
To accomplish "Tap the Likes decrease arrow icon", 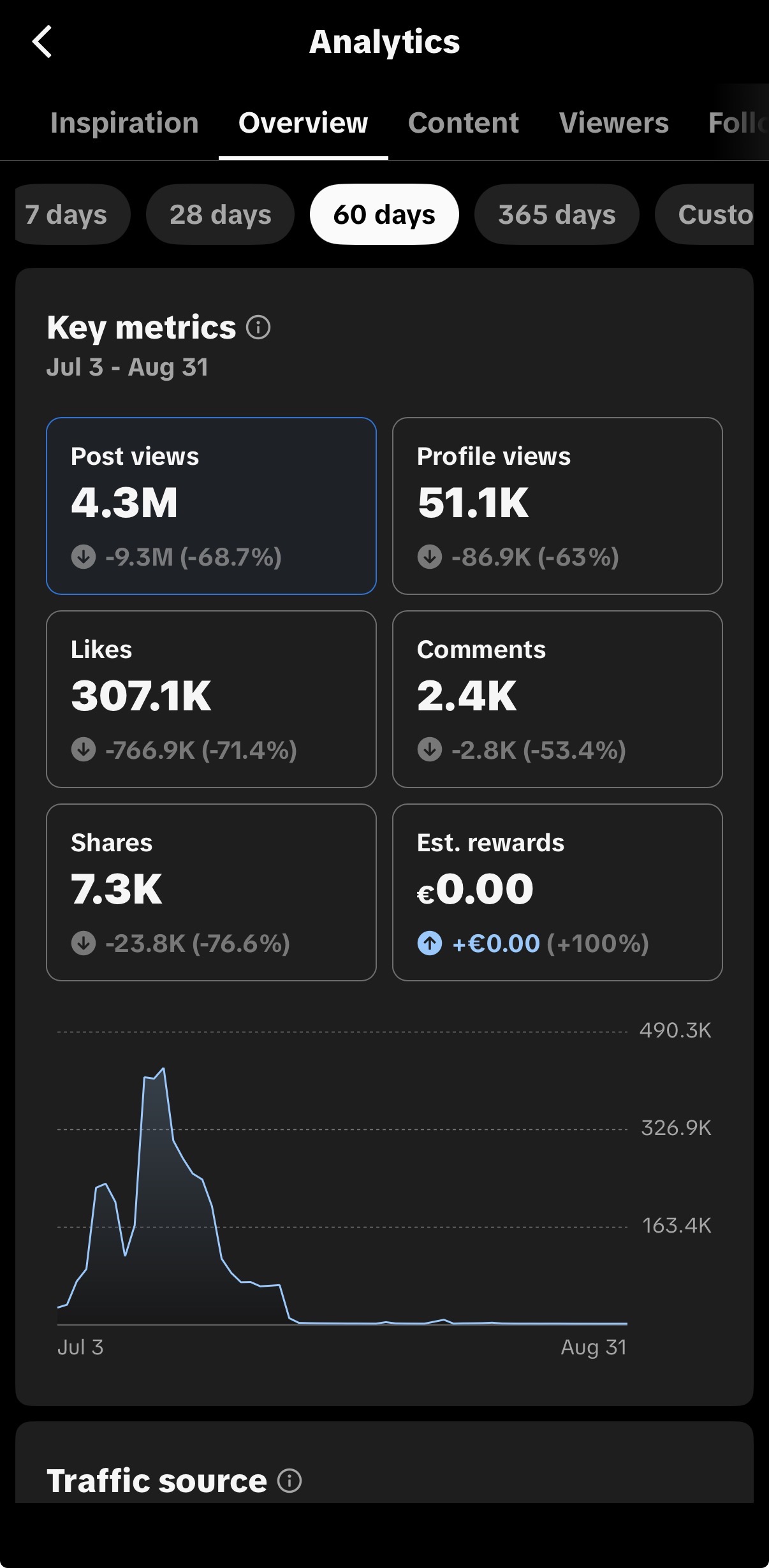I will (x=84, y=750).
